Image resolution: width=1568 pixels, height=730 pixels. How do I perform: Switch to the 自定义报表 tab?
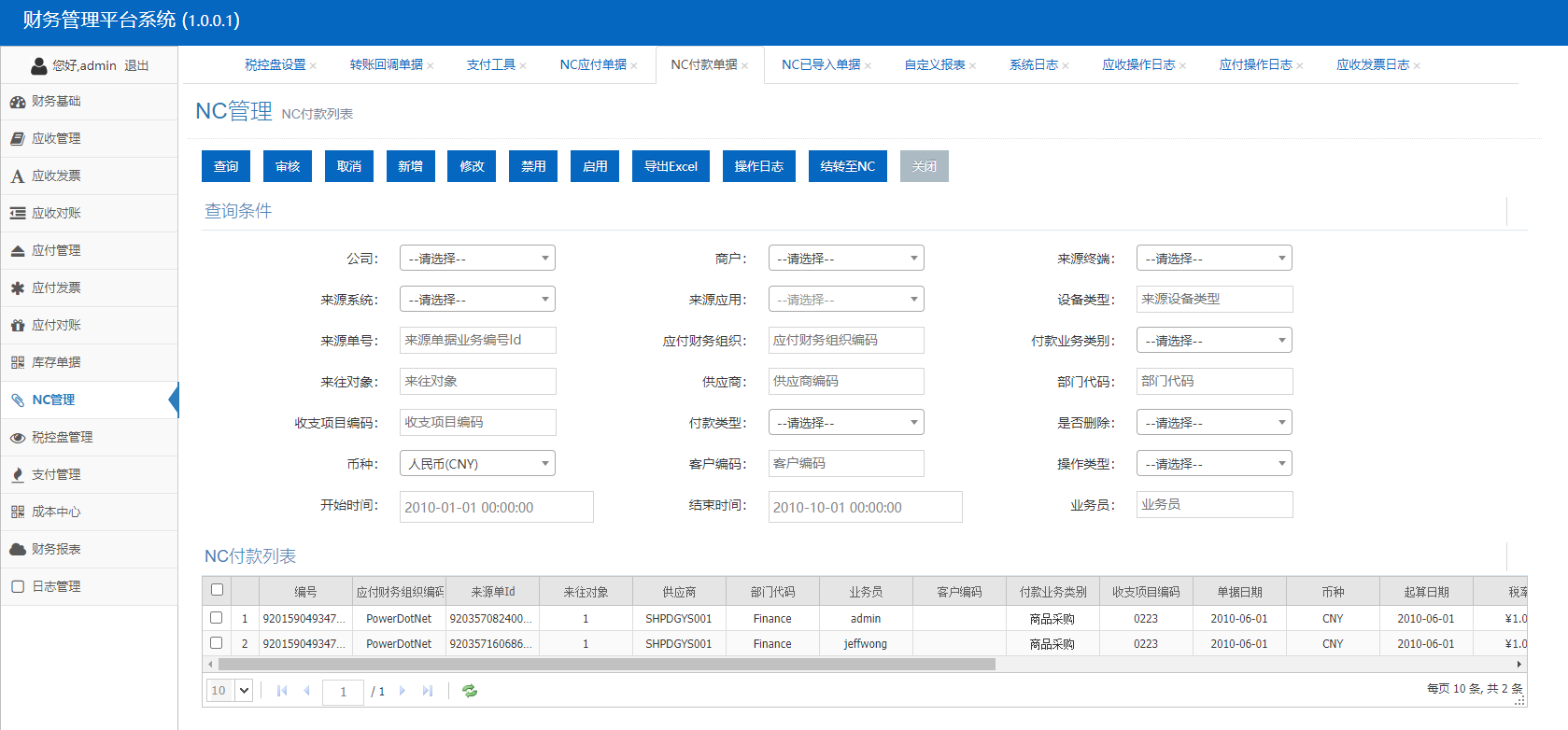coord(935,64)
